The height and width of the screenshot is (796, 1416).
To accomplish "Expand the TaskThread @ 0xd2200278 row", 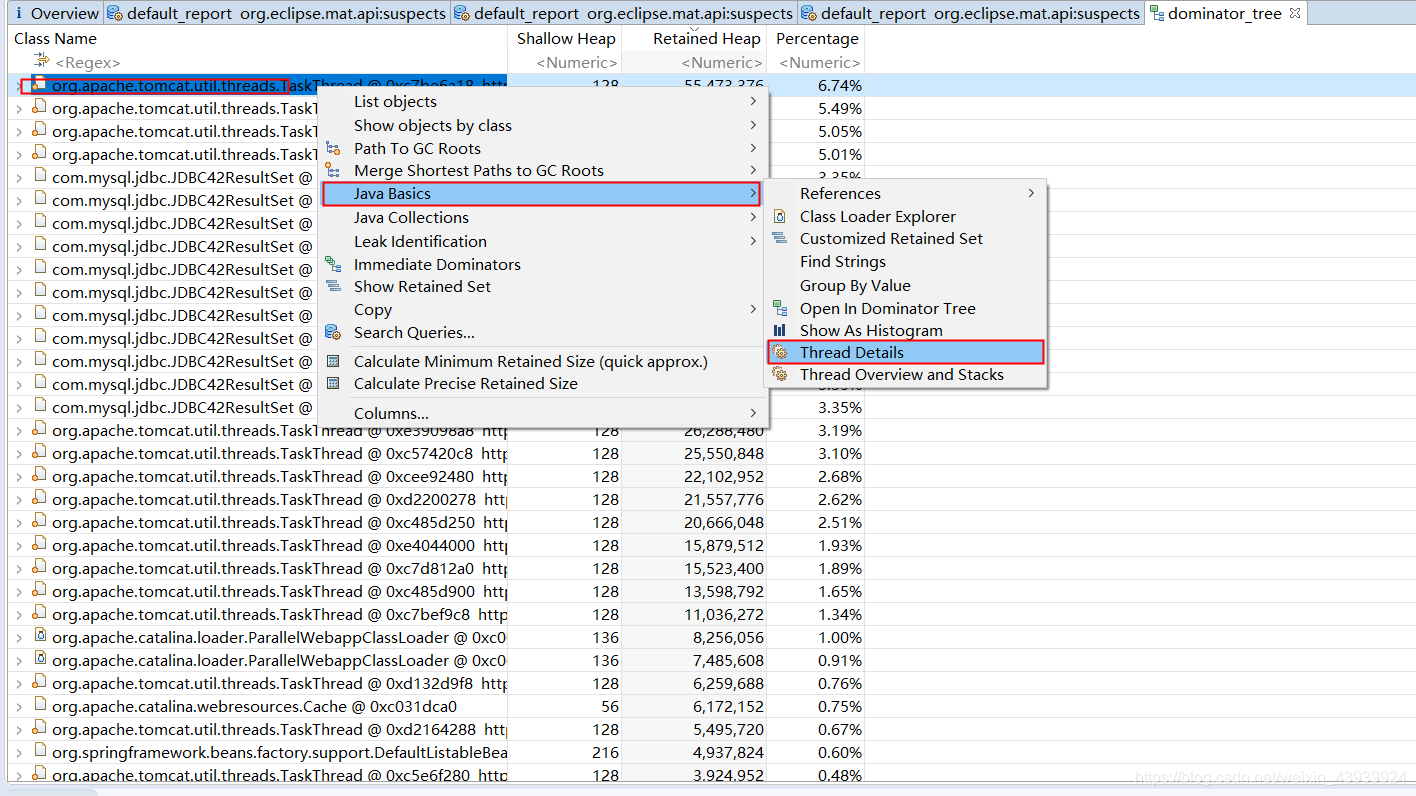I will point(18,500).
